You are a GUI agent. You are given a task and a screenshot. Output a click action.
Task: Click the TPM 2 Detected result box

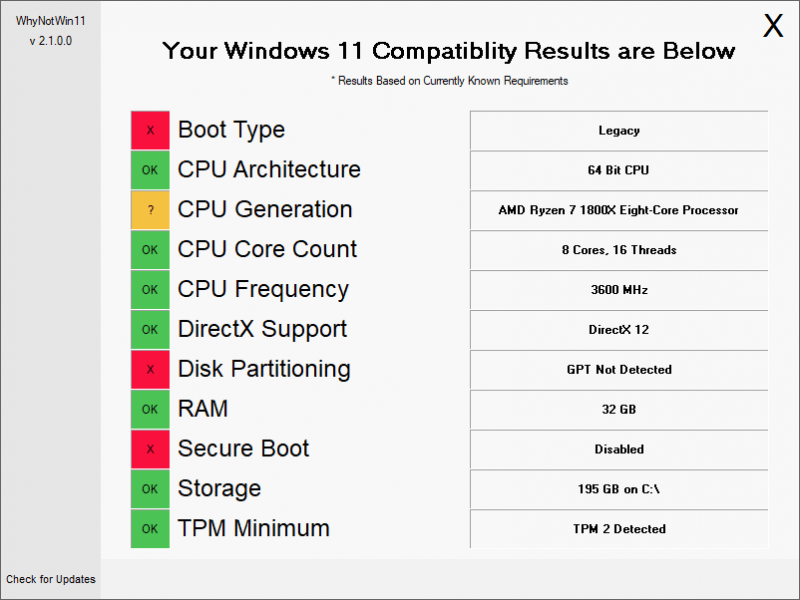(619, 529)
